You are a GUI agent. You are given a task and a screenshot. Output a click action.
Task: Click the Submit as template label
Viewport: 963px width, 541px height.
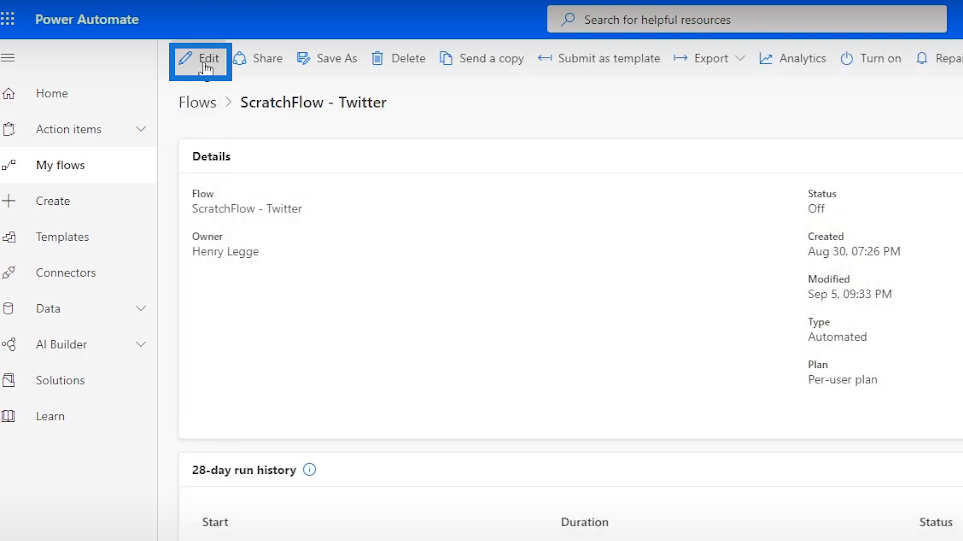click(x=609, y=58)
